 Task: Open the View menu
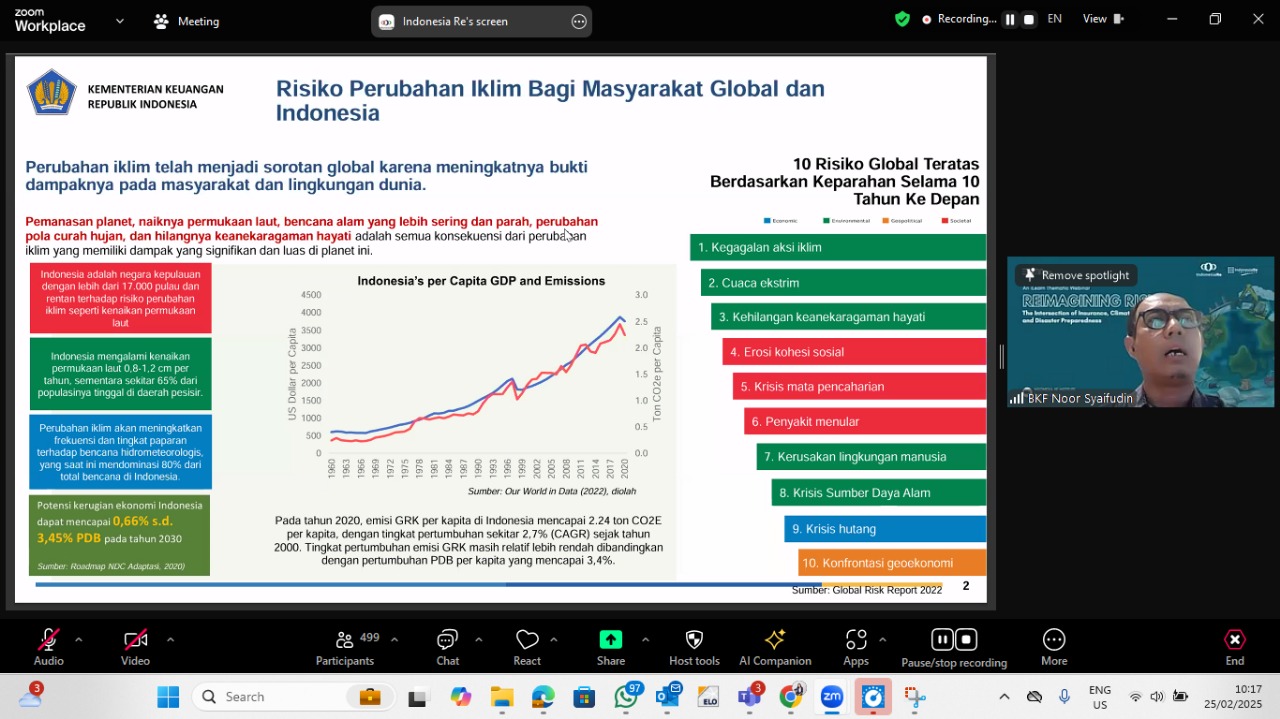pos(1104,19)
